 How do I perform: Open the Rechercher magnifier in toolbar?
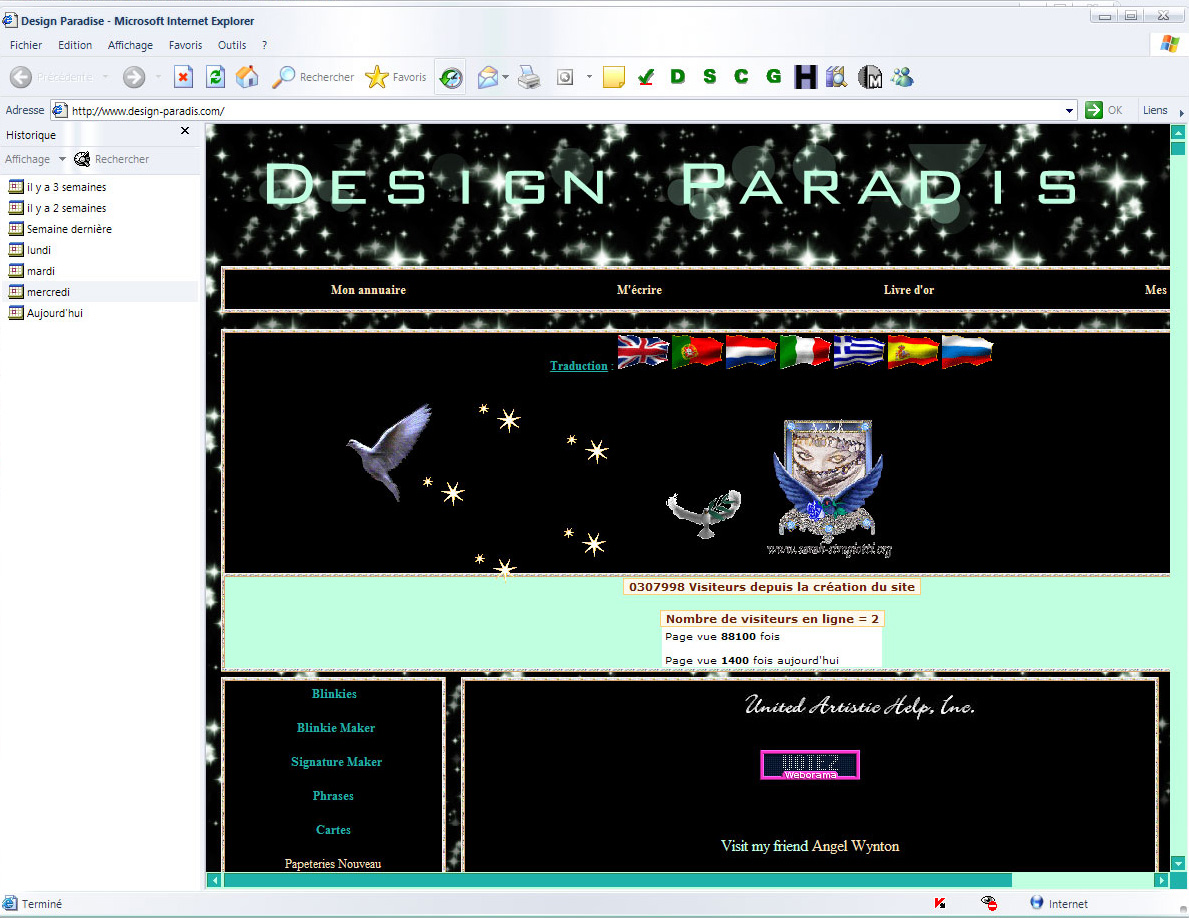click(x=313, y=77)
